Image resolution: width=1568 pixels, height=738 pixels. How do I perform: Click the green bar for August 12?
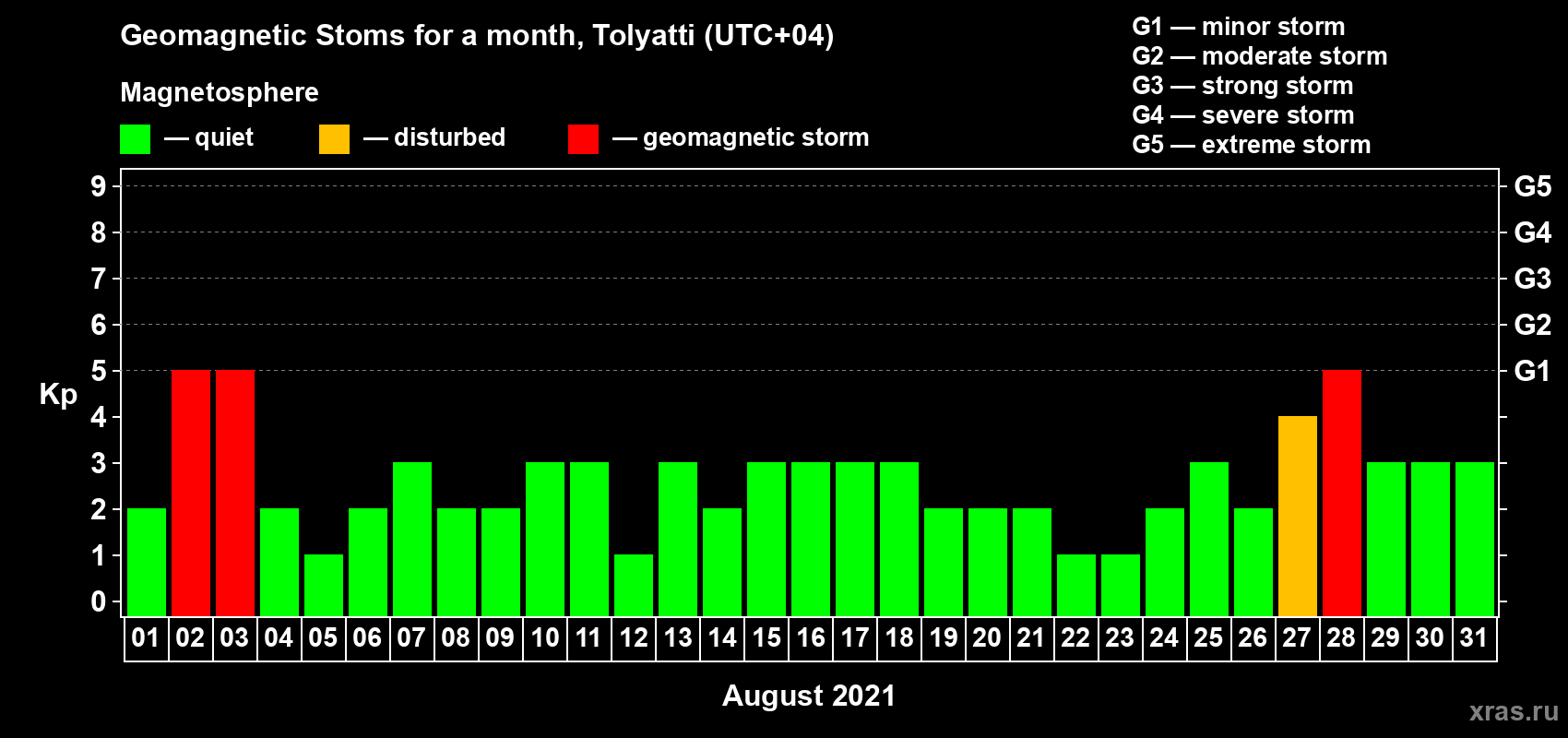point(634,585)
